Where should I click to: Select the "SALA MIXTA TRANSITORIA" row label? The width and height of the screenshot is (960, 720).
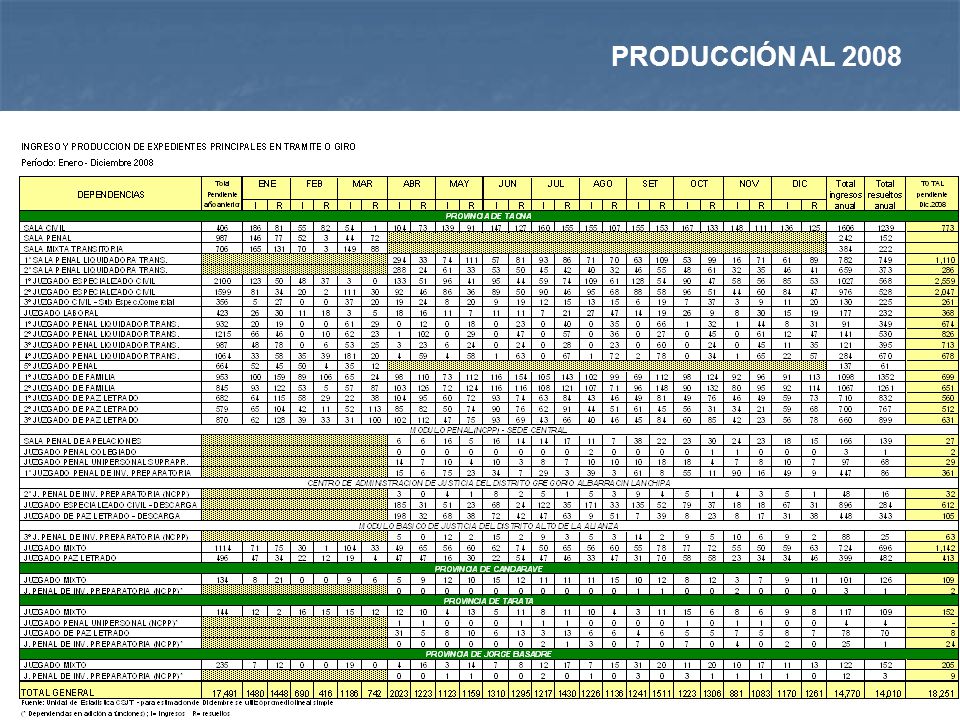[x=73, y=249]
